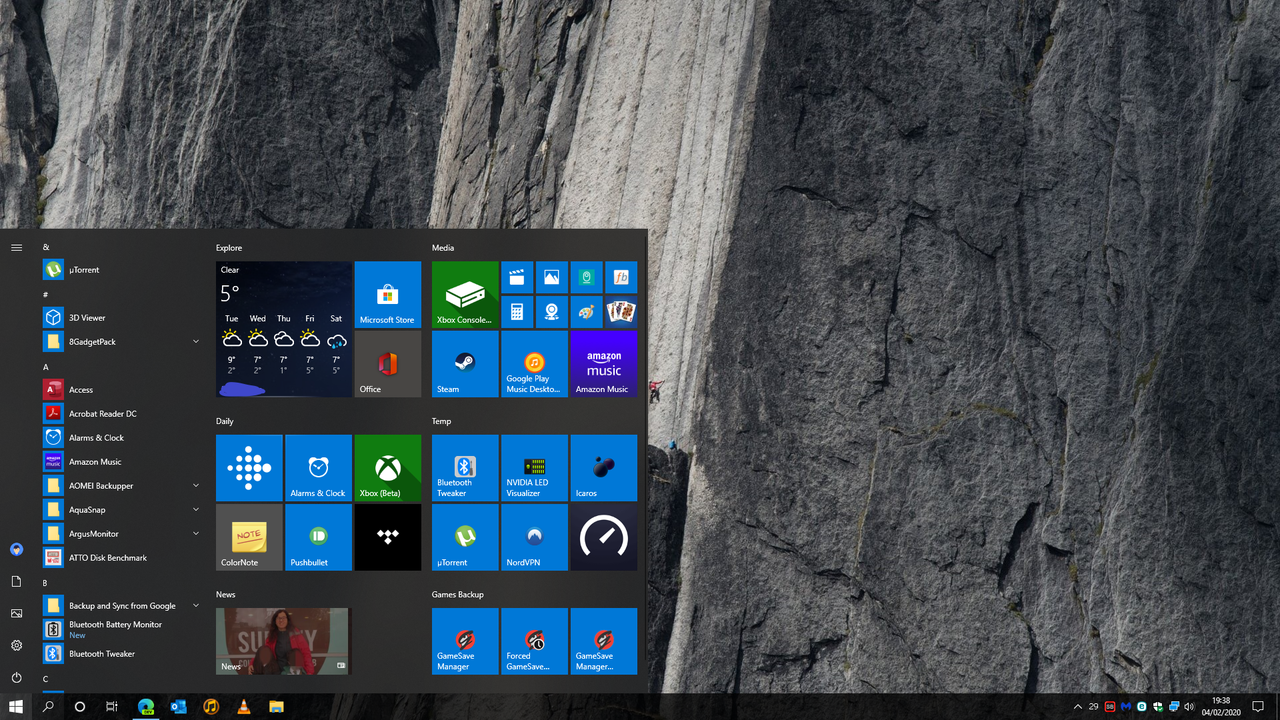Open the Xbox Console Companion tile
Image resolution: width=1280 pixels, height=720 pixels.
point(465,295)
